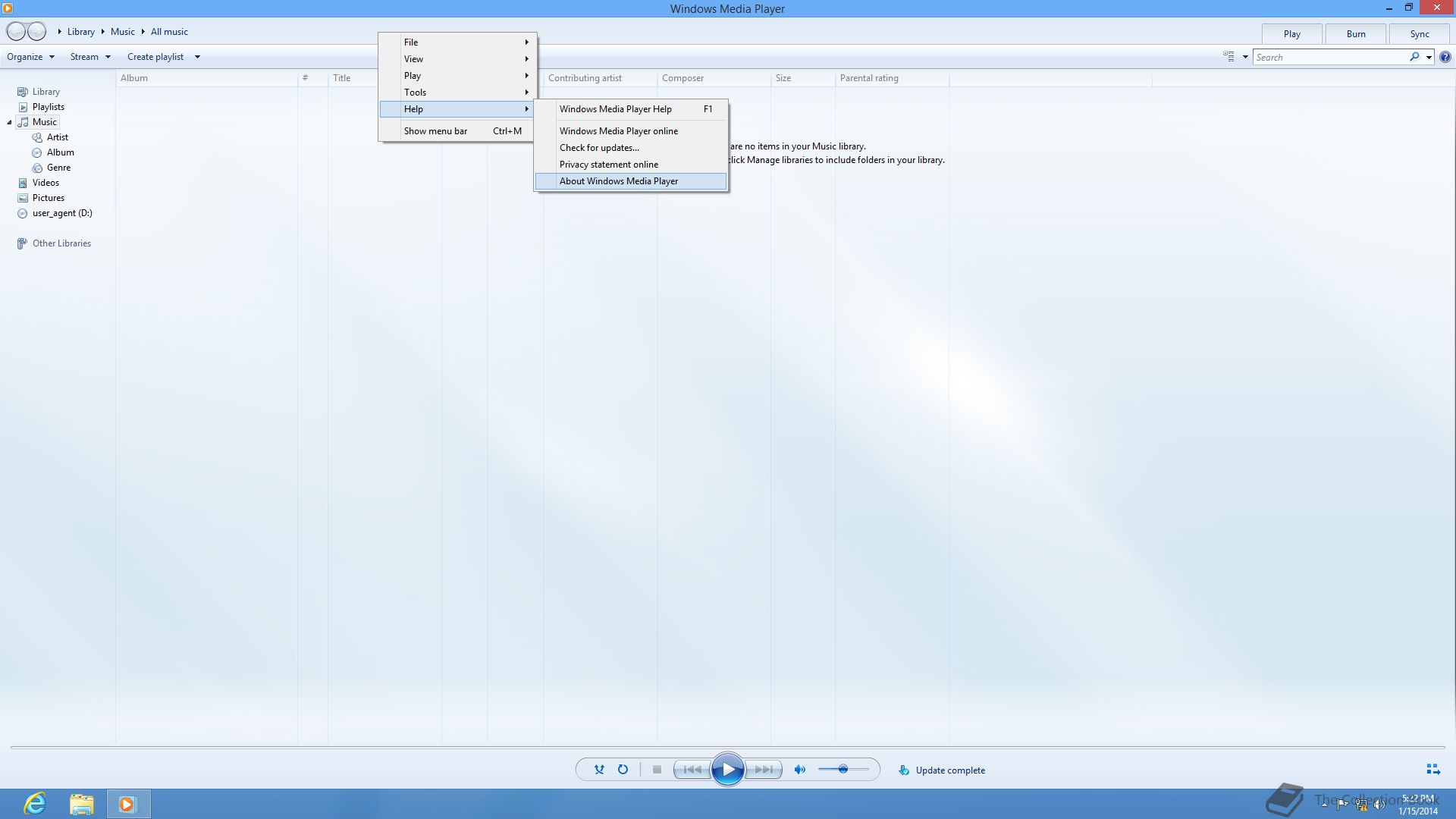
Task: Choose Check for updates...
Action: [x=631, y=148]
